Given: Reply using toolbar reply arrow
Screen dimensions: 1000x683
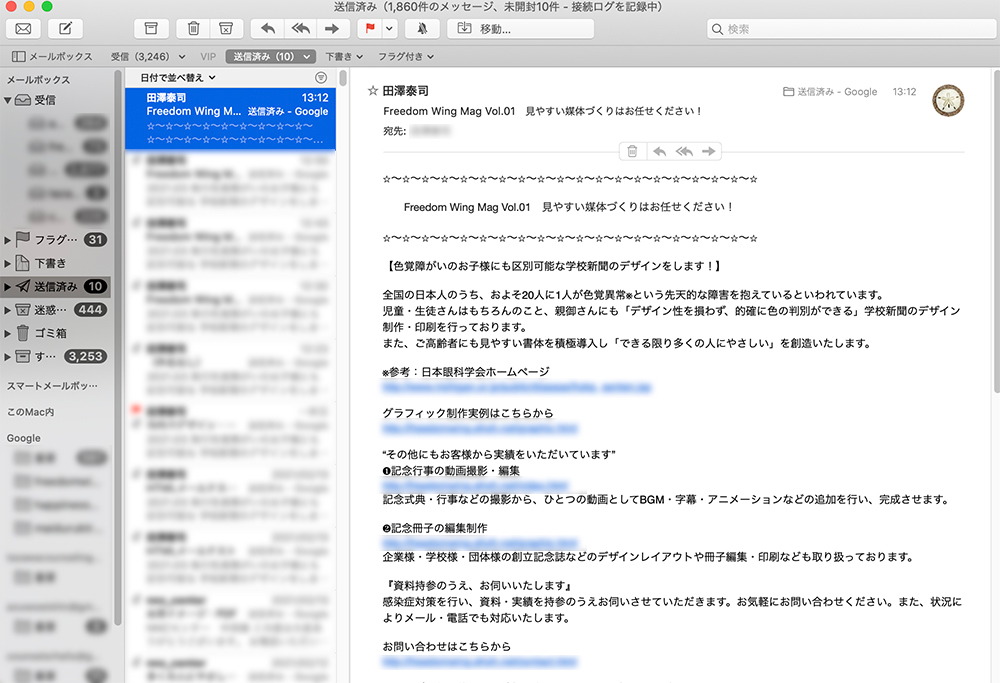Looking at the screenshot, I should pos(268,29).
